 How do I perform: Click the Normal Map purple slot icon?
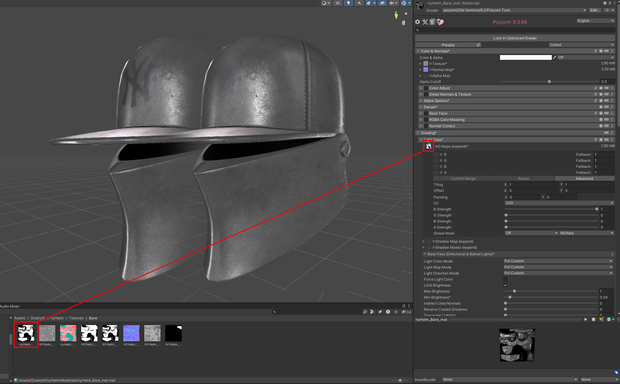click(426, 70)
